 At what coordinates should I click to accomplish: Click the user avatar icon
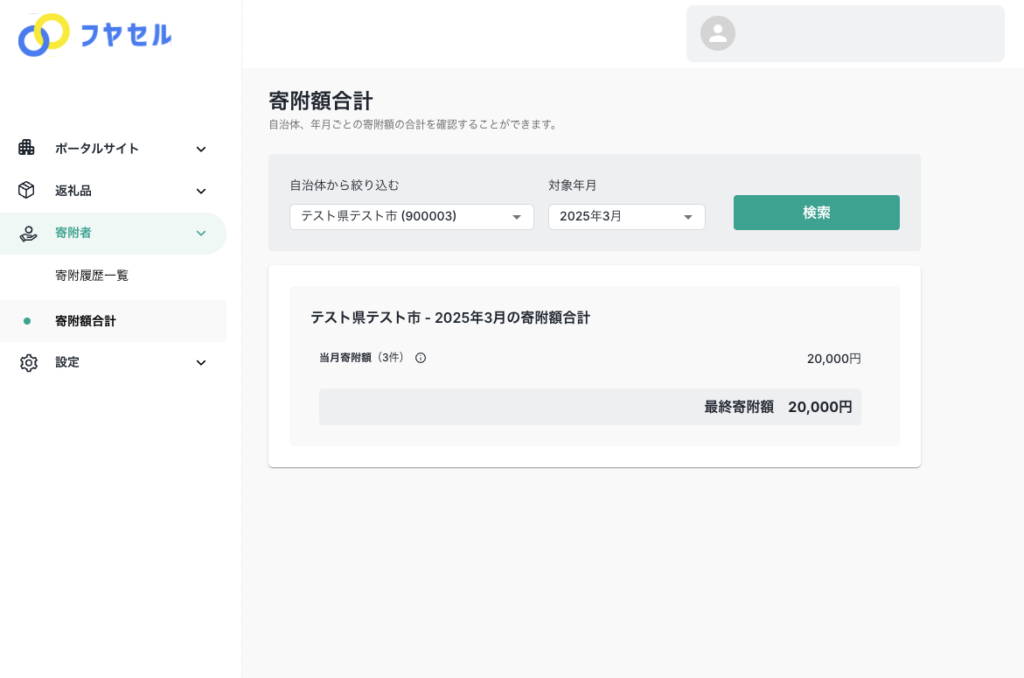pyautogui.click(x=717, y=33)
